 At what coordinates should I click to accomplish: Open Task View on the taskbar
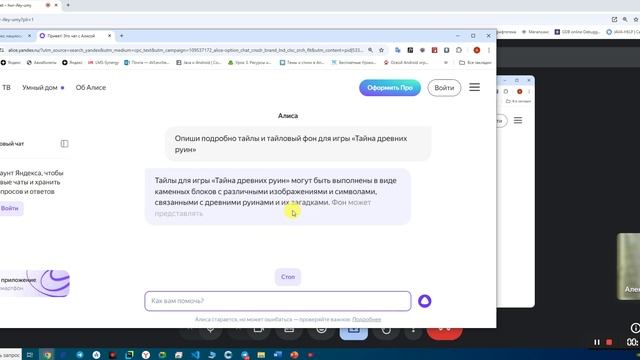29,355
